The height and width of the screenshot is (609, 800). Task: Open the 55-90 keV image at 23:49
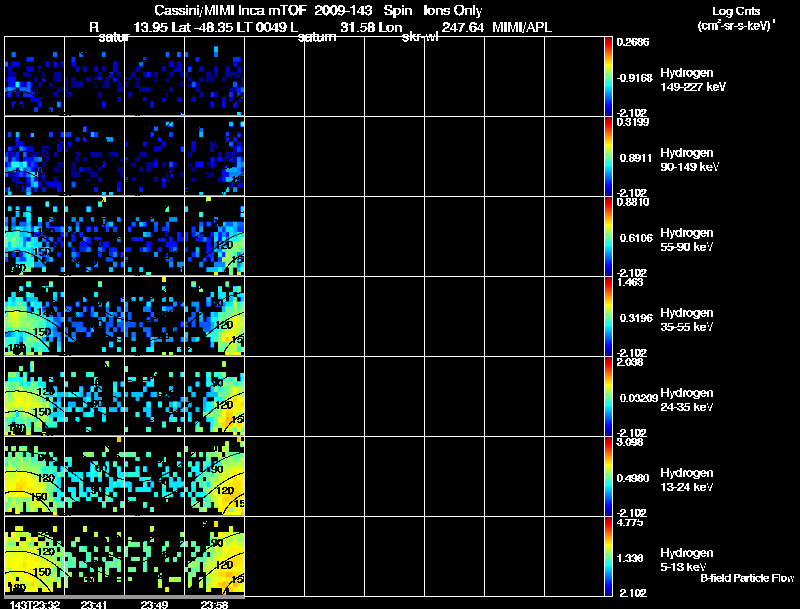click(x=155, y=236)
